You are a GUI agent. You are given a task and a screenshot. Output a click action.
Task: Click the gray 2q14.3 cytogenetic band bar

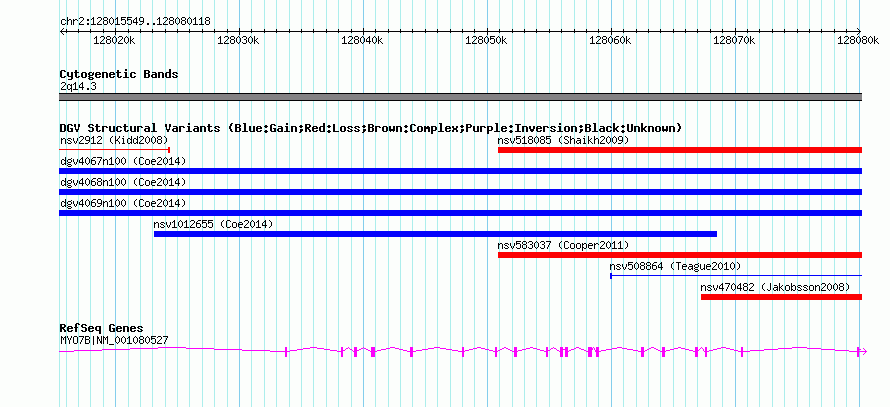click(x=461, y=96)
